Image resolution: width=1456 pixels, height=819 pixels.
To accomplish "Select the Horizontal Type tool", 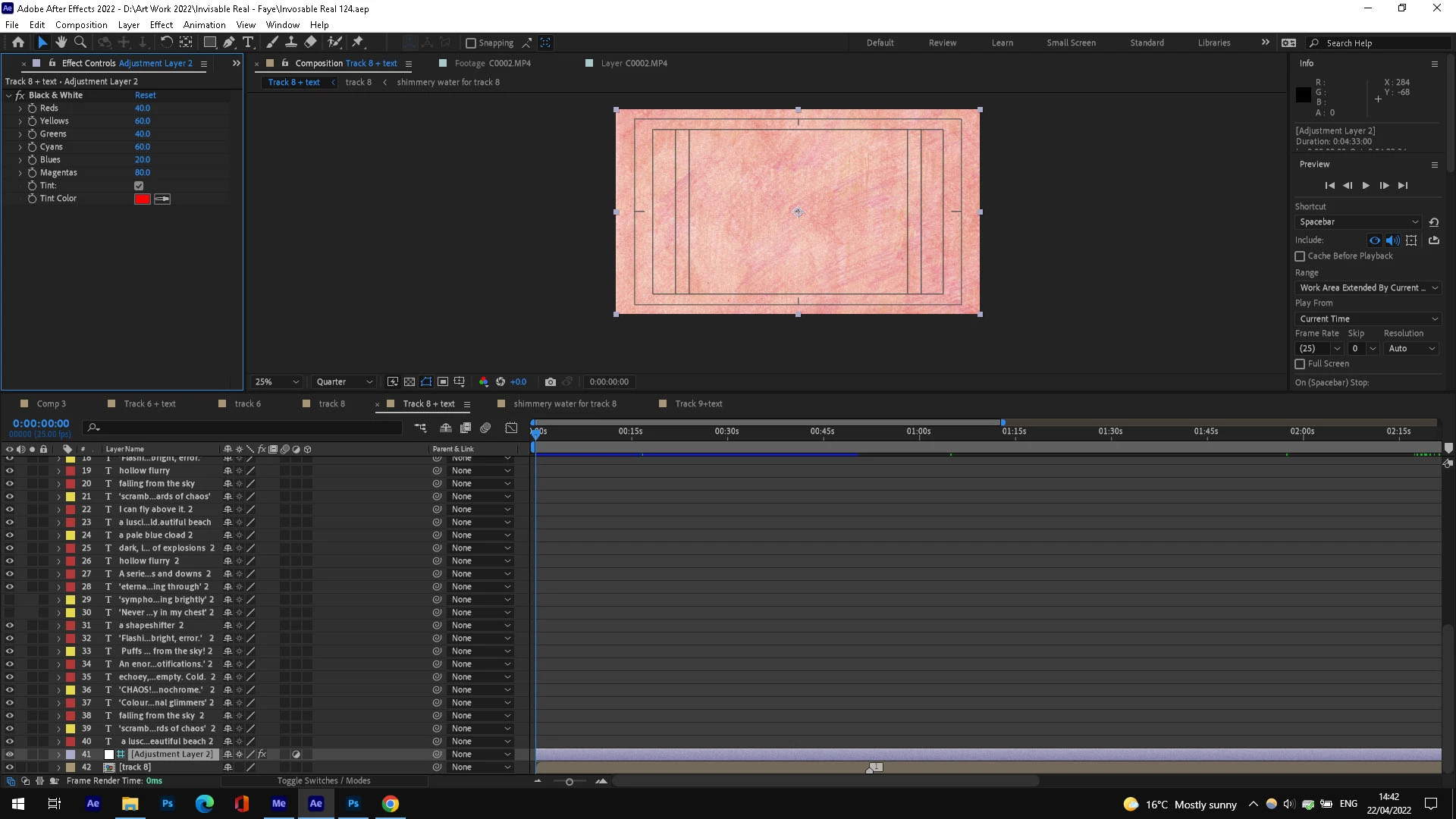I will click(248, 42).
